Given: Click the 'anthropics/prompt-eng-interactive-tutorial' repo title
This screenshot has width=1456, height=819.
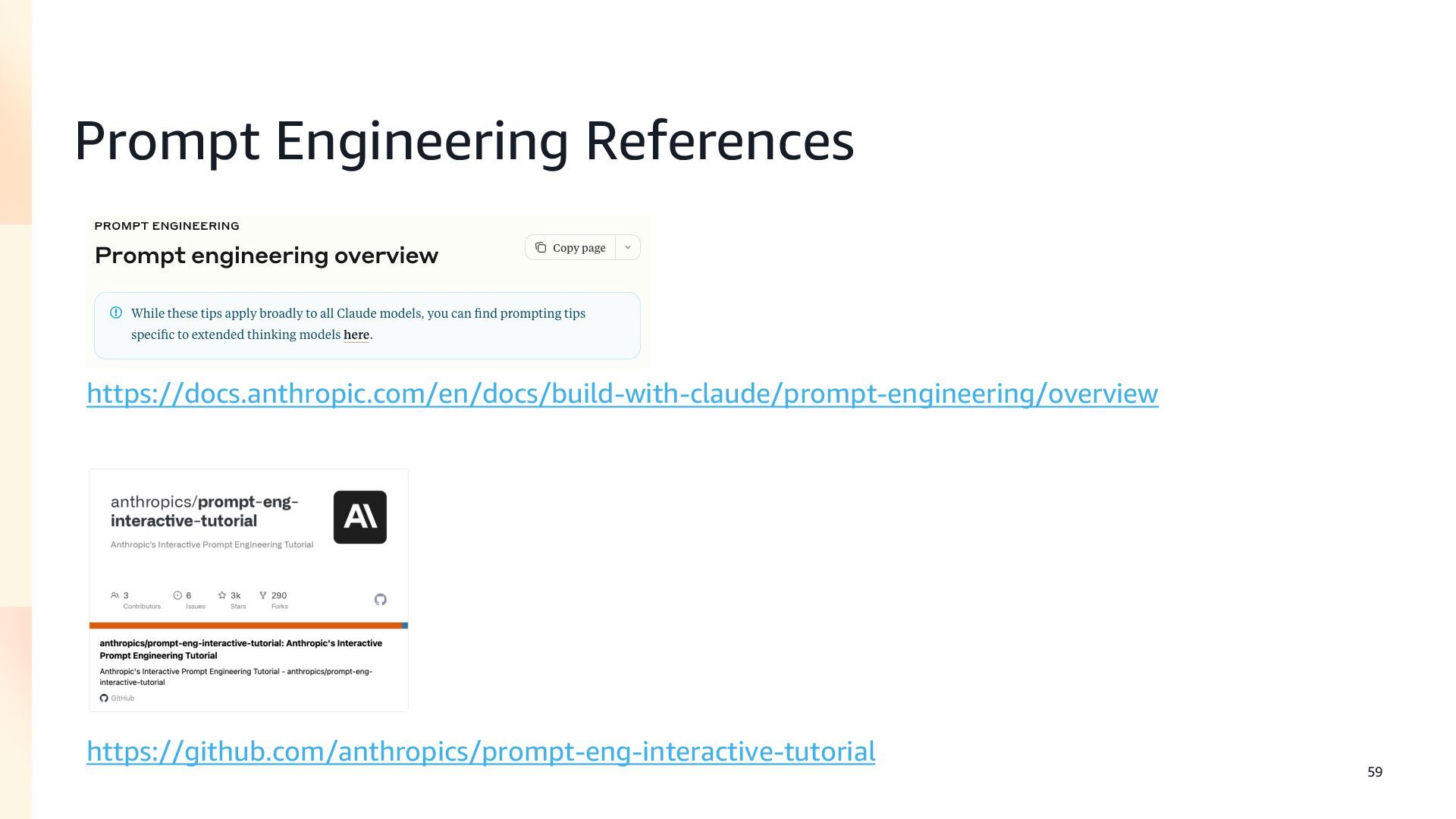Looking at the screenshot, I should (205, 511).
